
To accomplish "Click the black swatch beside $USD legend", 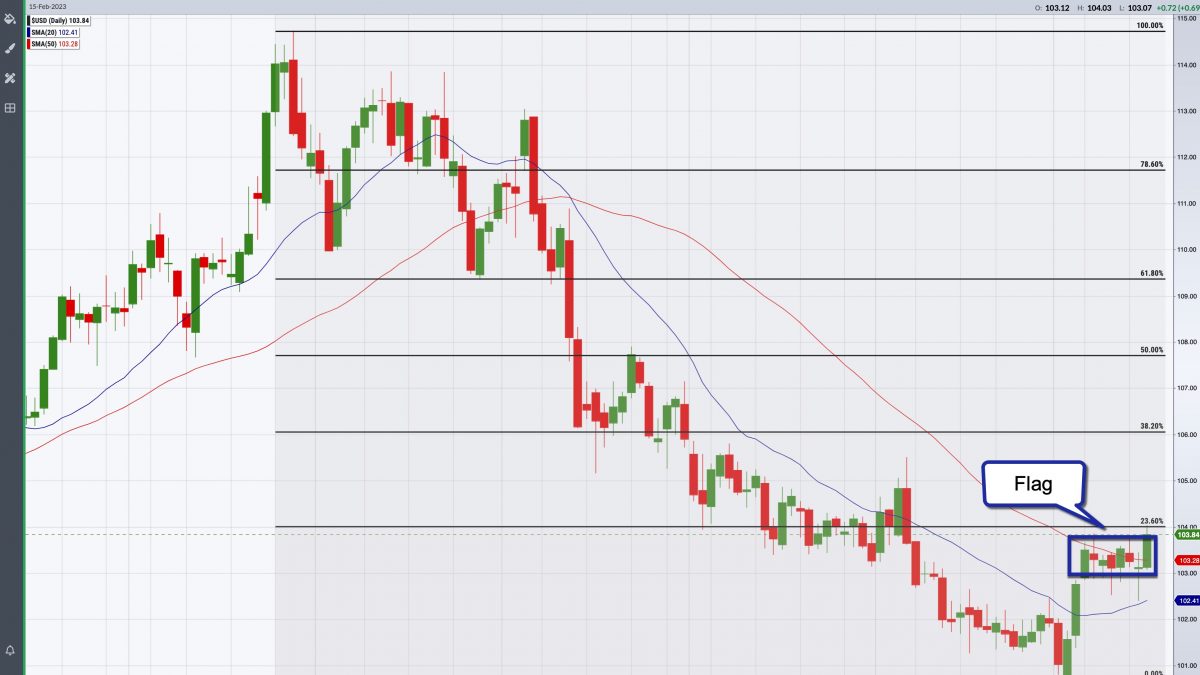I will tap(28, 20).
